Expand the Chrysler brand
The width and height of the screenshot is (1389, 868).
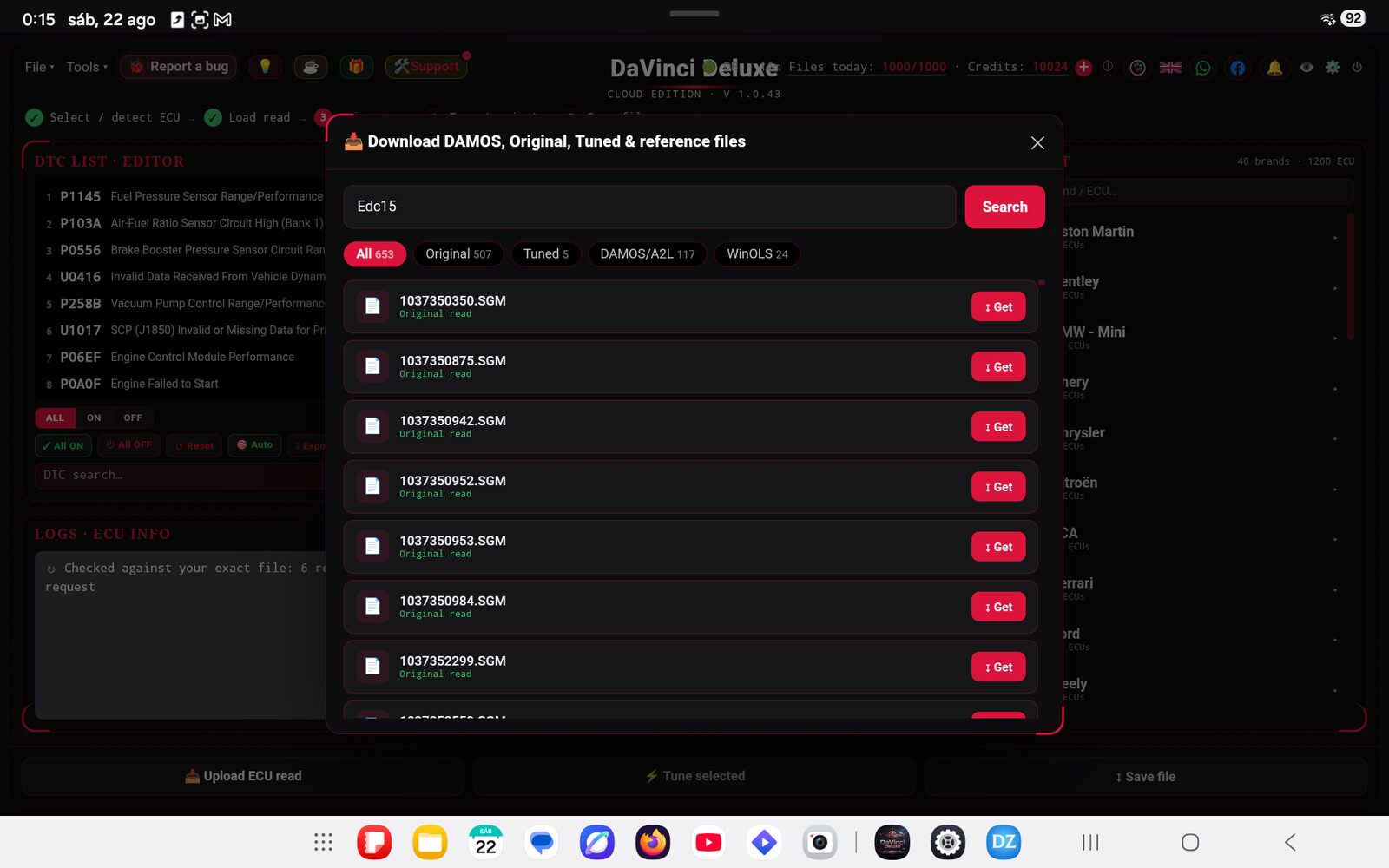click(1202, 438)
